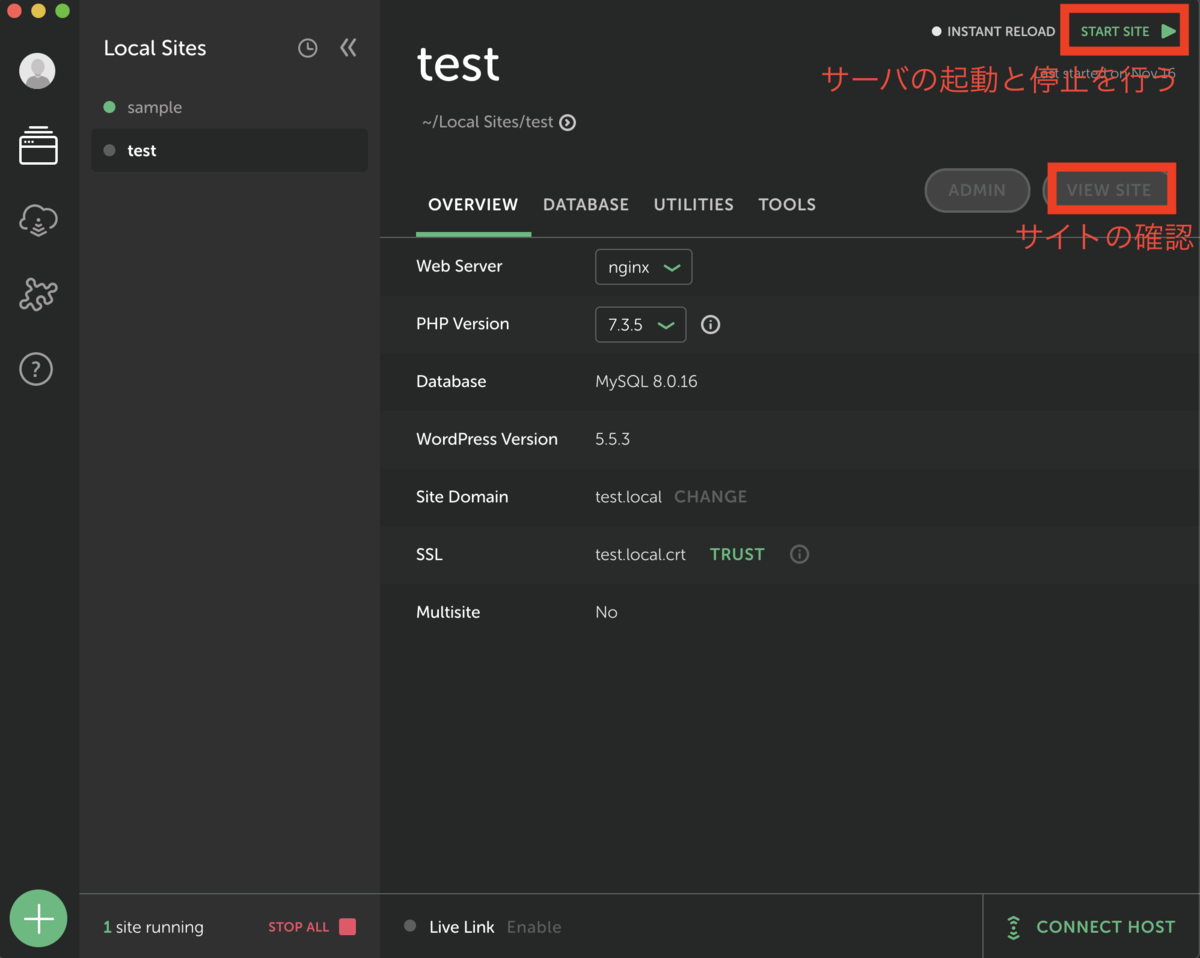Image resolution: width=1200 pixels, height=958 pixels.
Task: Show PHP Version info icon
Action: click(711, 324)
